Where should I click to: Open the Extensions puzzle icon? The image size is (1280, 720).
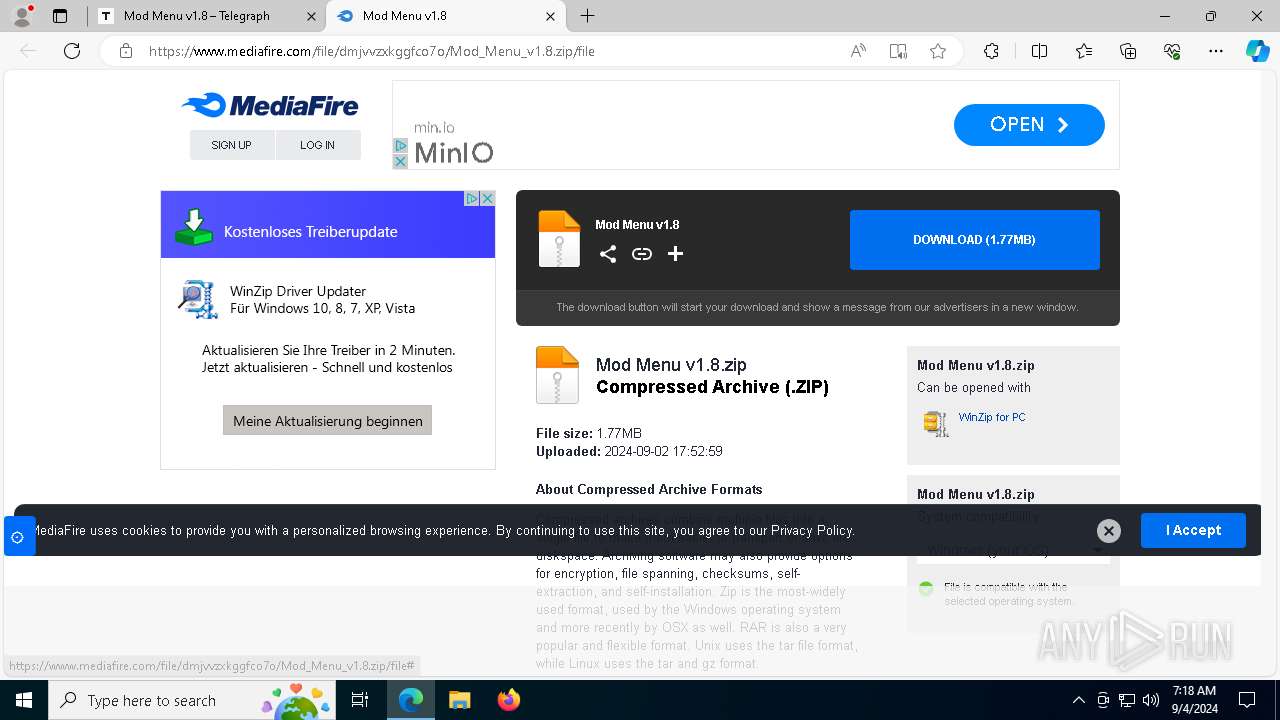(991, 51)
